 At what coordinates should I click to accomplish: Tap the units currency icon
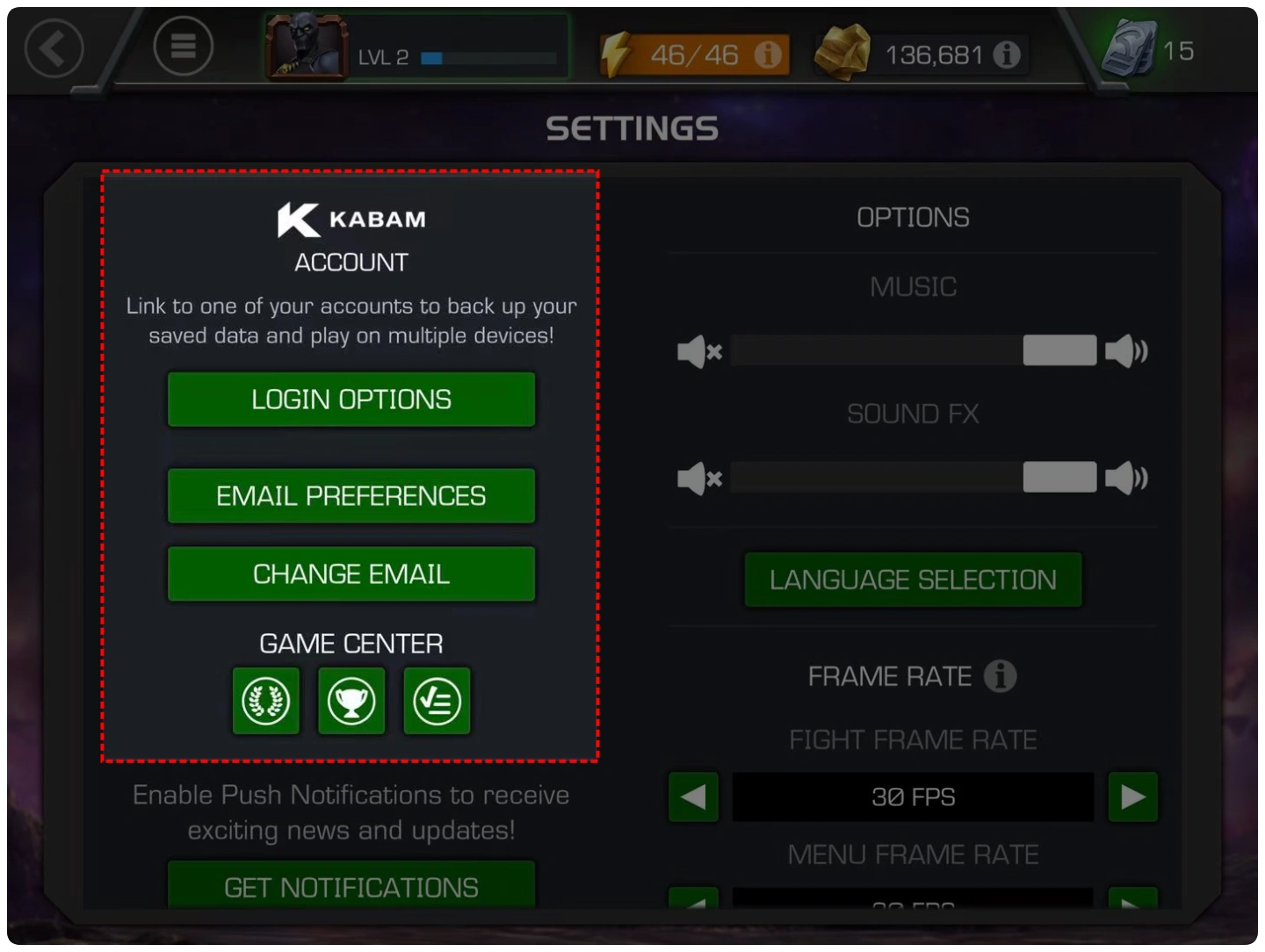pos(1131,48)
